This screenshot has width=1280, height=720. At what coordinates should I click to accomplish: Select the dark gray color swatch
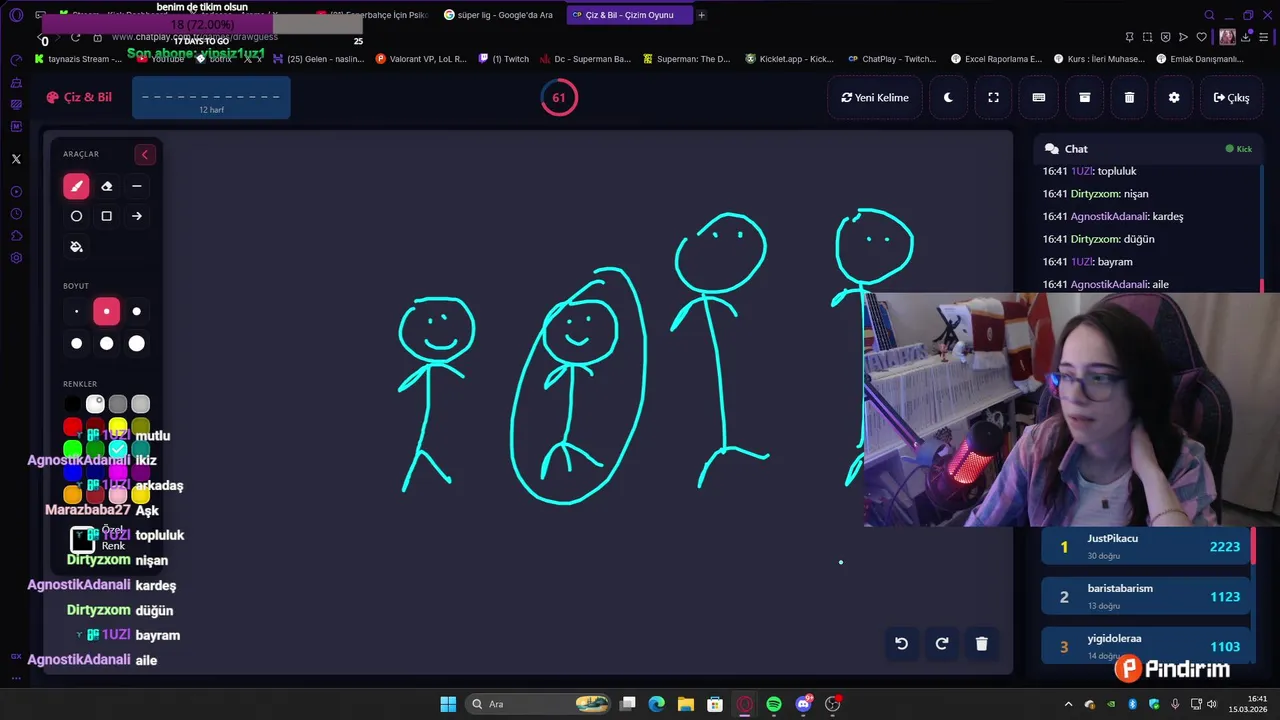point(118,404)
